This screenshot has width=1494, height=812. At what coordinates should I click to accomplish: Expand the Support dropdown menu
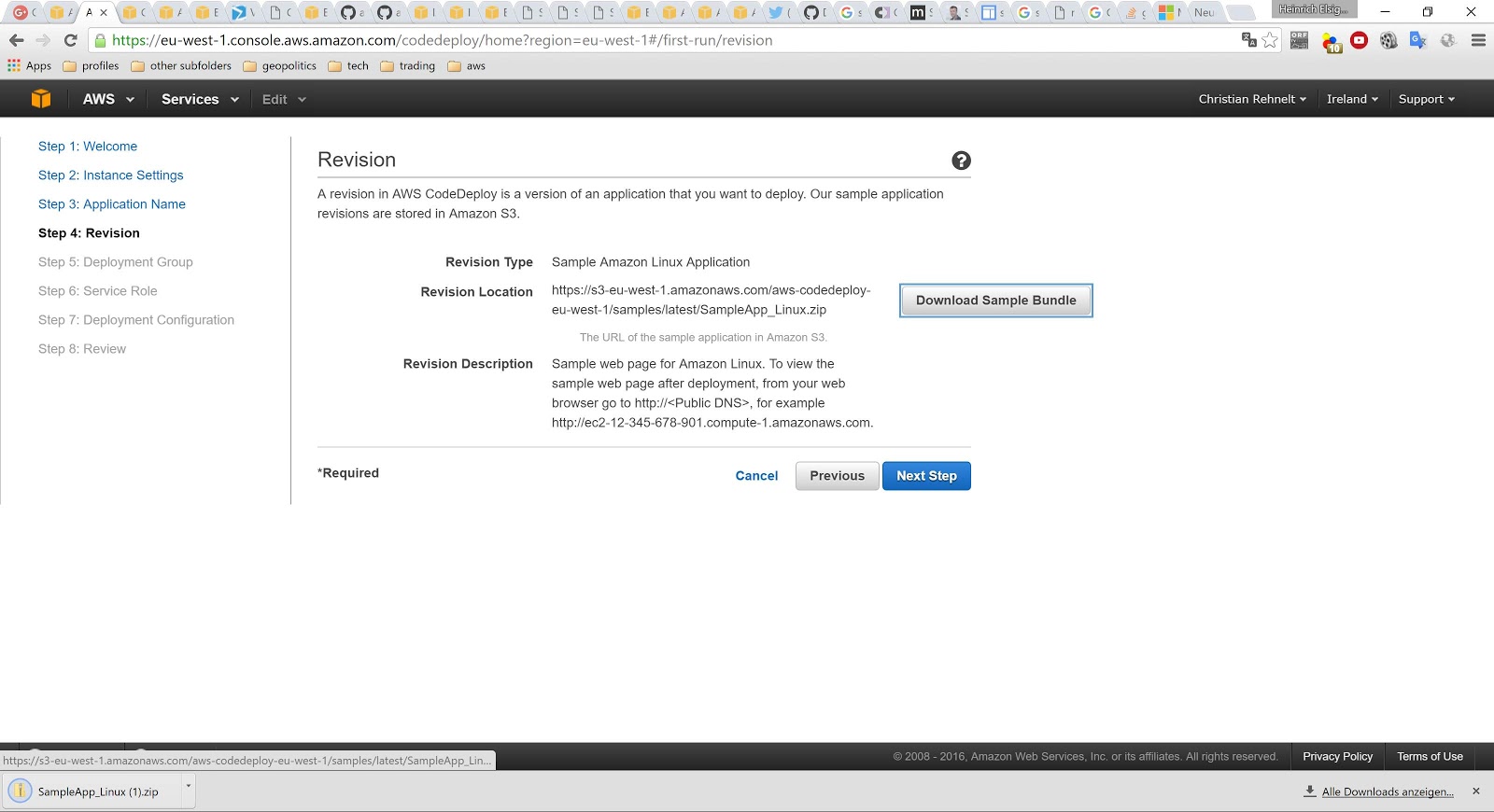pos(1426,99)
